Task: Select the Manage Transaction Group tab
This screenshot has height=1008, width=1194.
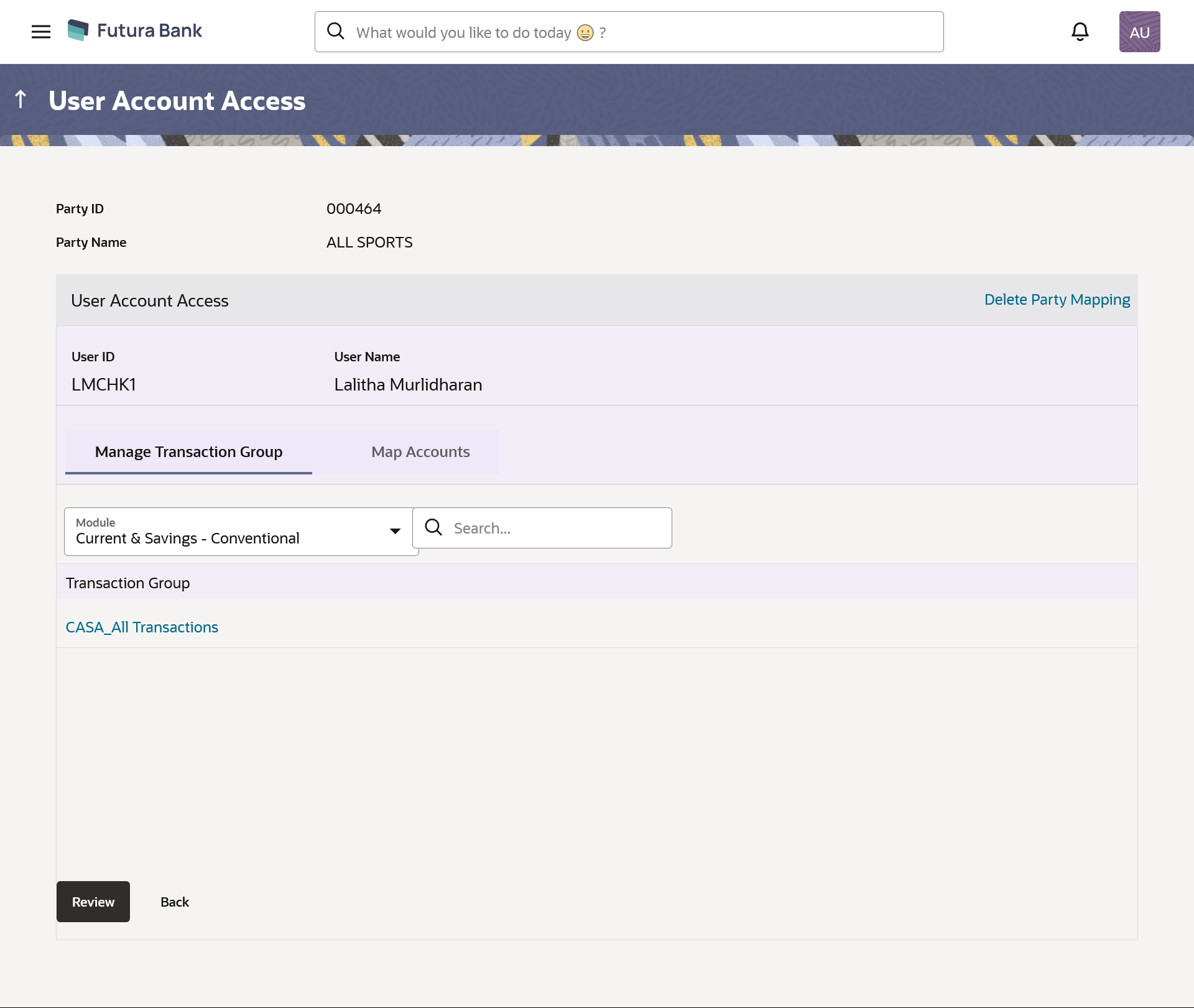Action: (188, 452)
